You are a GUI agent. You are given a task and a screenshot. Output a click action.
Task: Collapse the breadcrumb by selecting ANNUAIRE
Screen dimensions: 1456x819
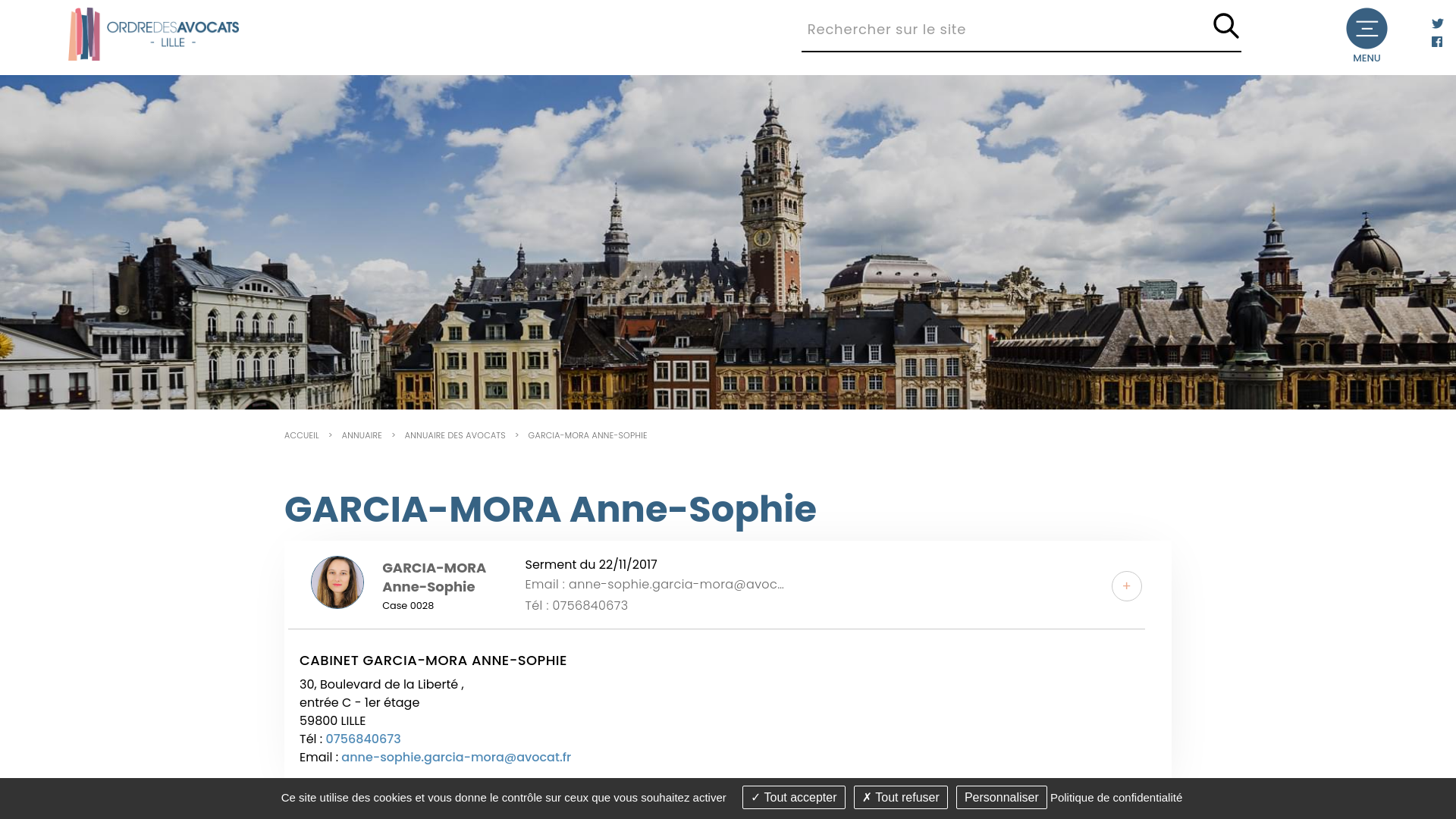click(x=361, y=435)
